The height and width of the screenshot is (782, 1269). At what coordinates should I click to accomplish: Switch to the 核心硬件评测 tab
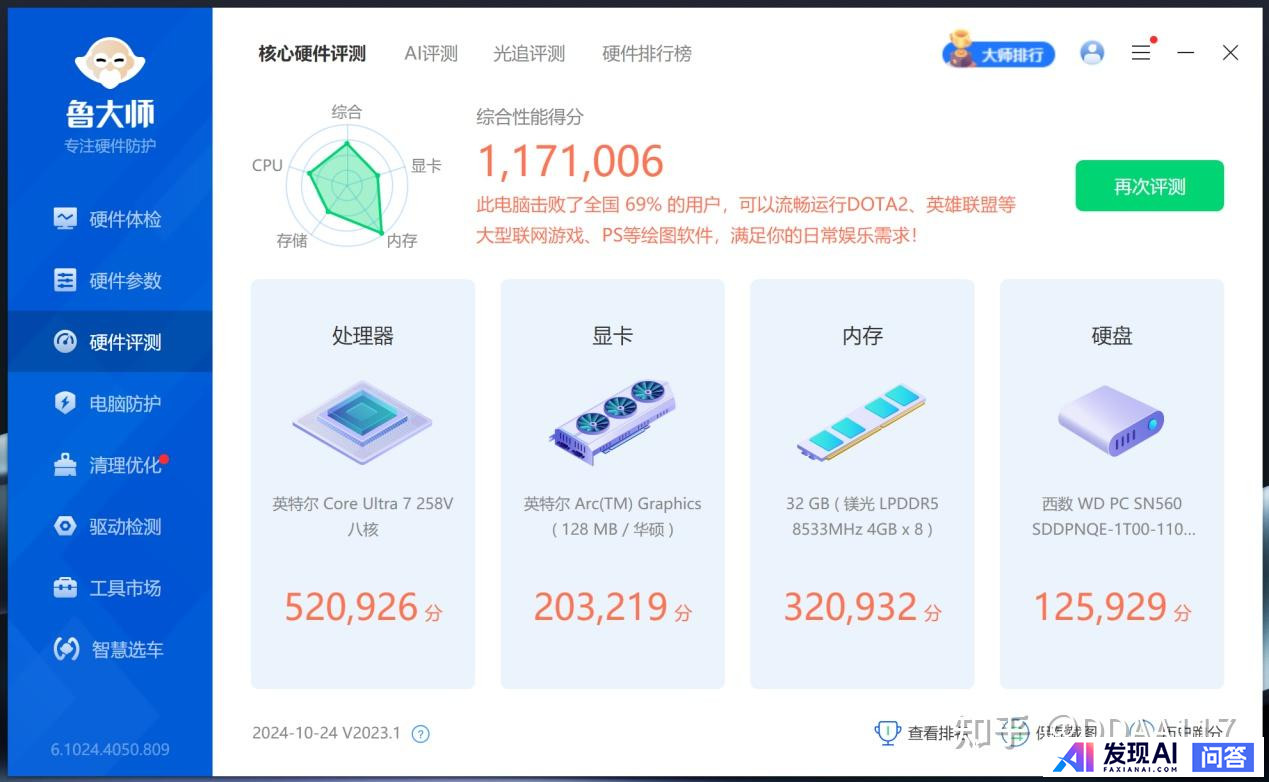(x=312, y=54)
